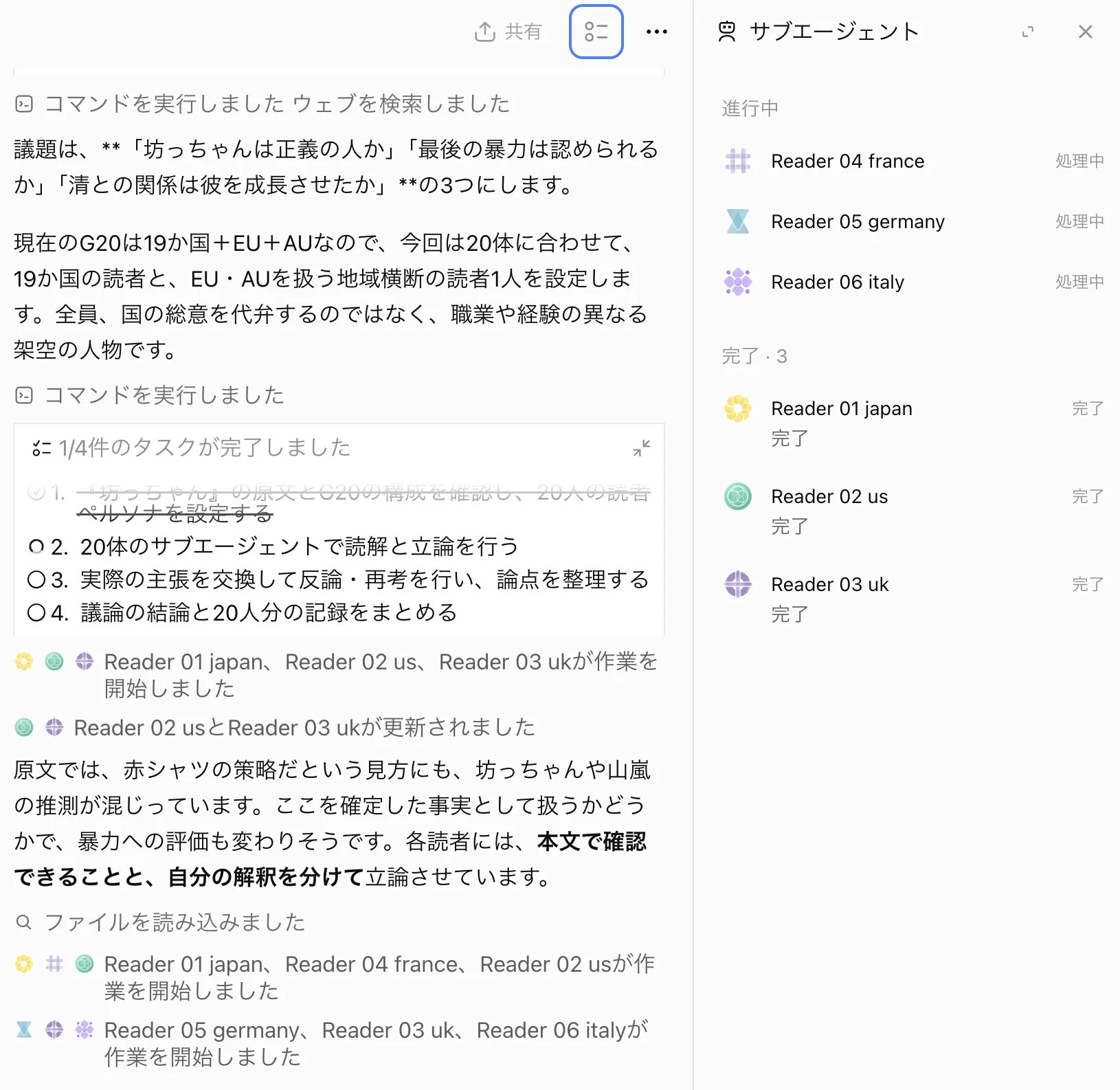
Task: Click 処理中 status for Reader 04 france
Action: [x=1079, y=161]
